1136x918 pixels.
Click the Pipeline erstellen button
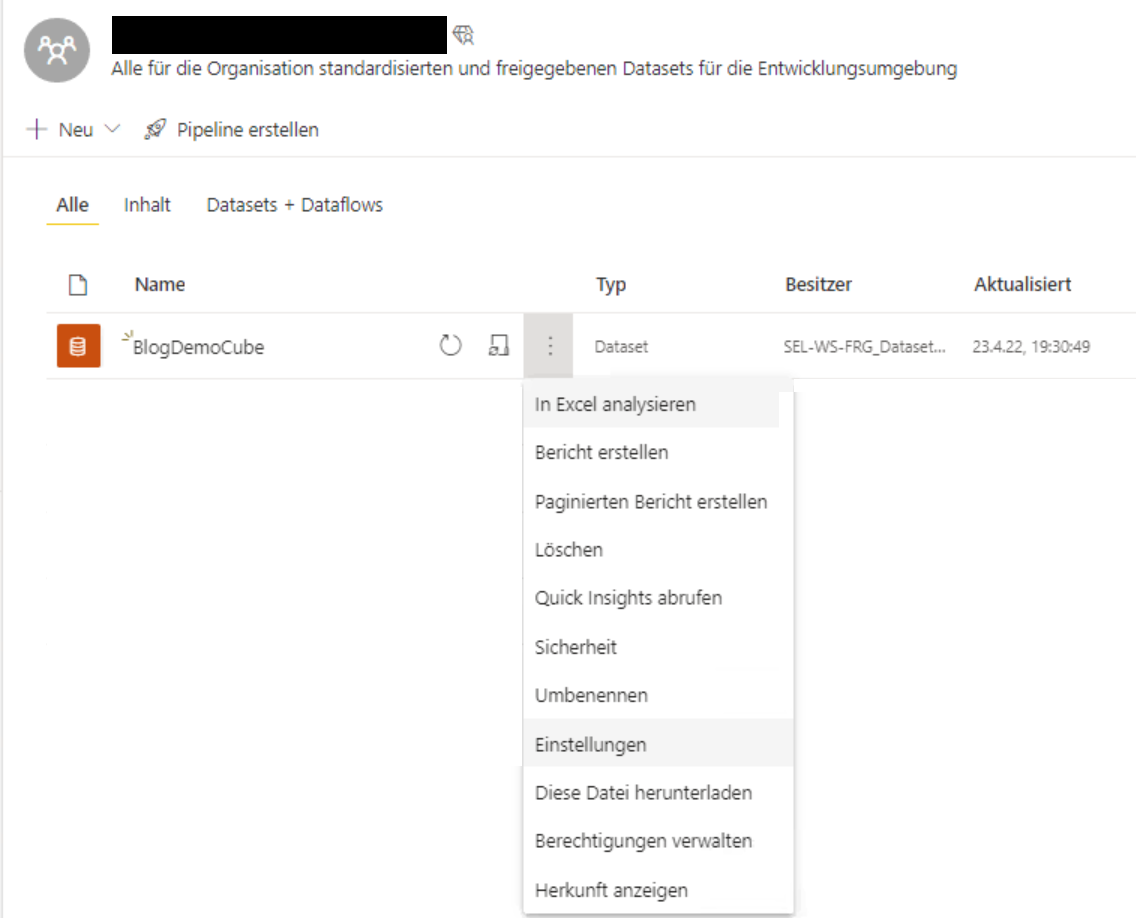click(232, 130)
